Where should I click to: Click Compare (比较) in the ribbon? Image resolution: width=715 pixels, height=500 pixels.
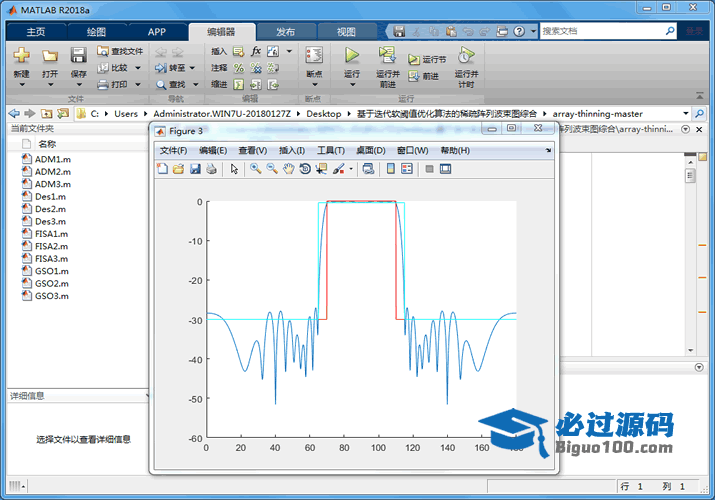tap(113, 68)
